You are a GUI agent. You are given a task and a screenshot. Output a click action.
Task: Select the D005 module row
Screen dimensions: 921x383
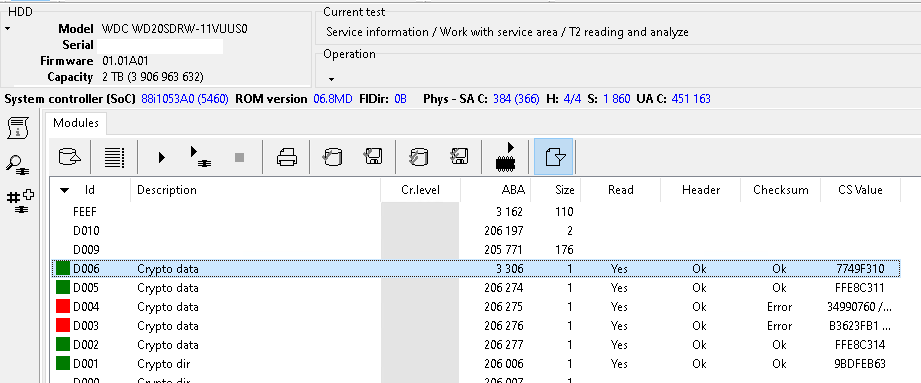[476, 288]
